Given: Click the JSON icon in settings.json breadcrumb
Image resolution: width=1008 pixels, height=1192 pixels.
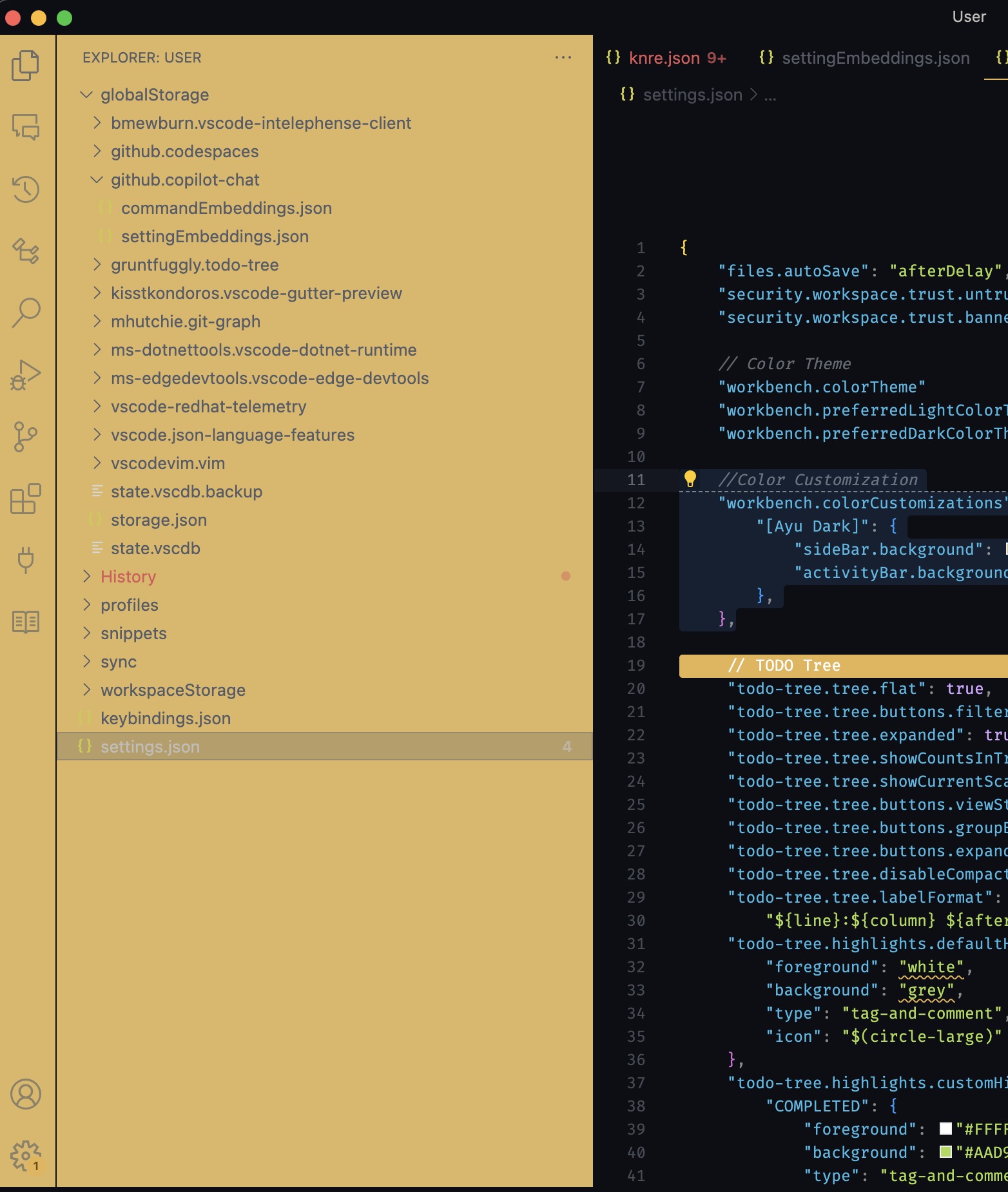Looking at the screenshot, I should coord(627,95).
